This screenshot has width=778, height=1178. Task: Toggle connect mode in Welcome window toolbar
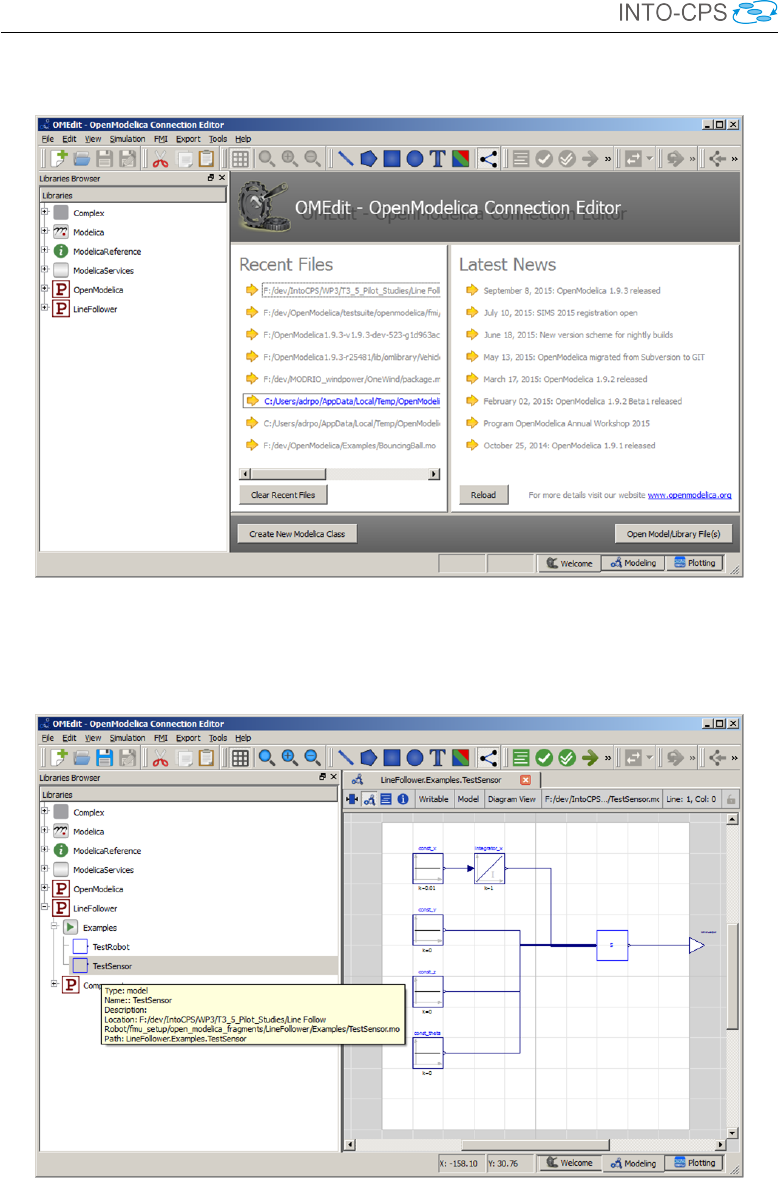[488, 159]
